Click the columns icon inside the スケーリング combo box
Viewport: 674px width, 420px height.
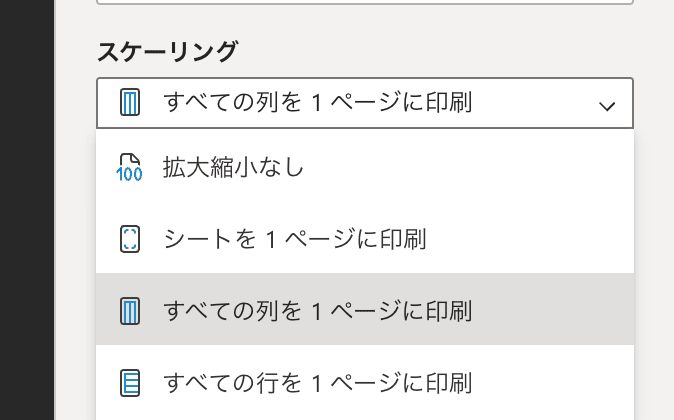(x=129, y=102)
